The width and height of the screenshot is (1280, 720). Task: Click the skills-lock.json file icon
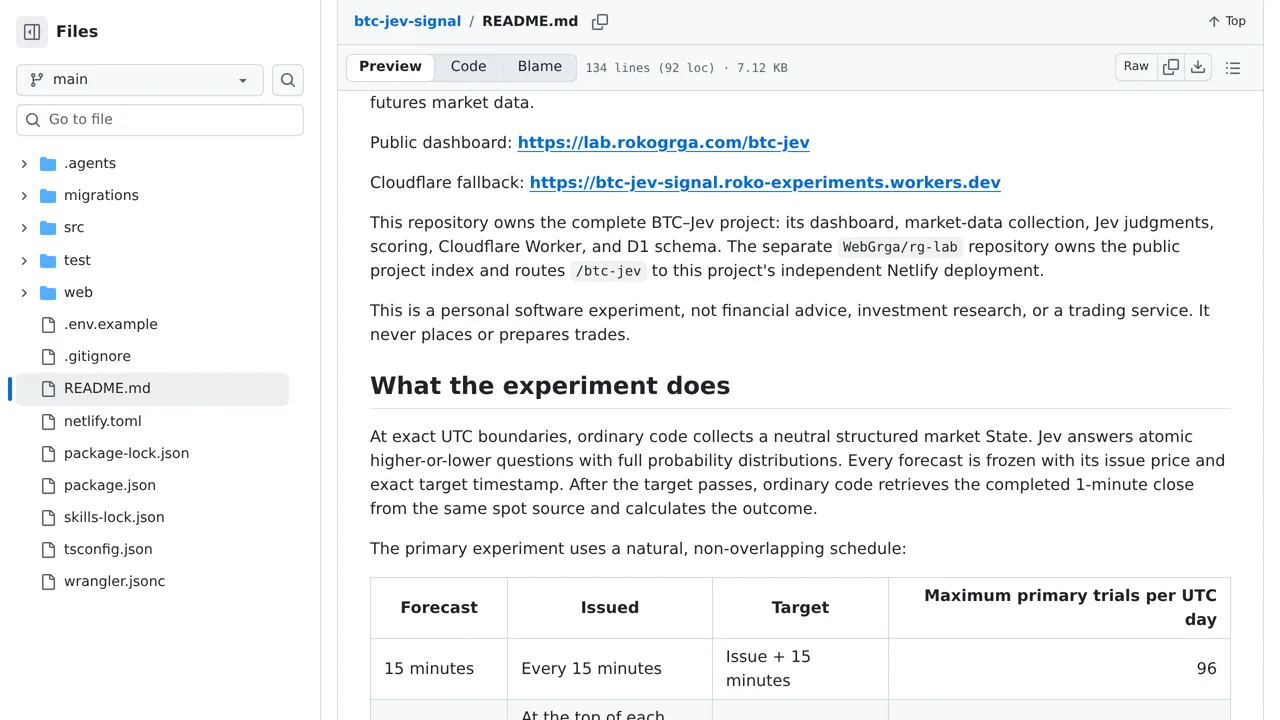pyautogui.click(x=48, y=518)
